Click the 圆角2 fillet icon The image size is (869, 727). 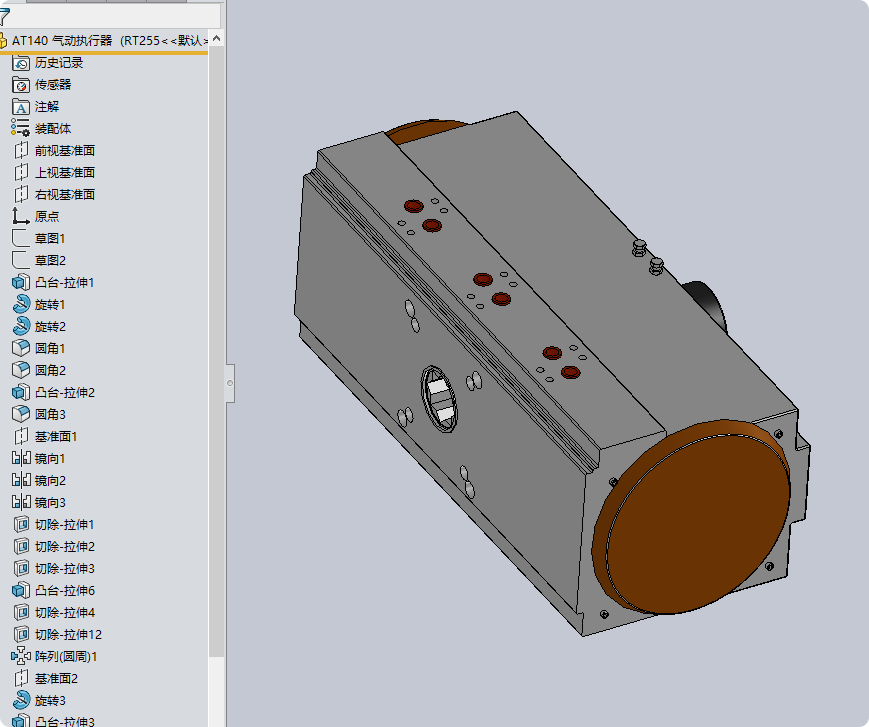point(21,370)
